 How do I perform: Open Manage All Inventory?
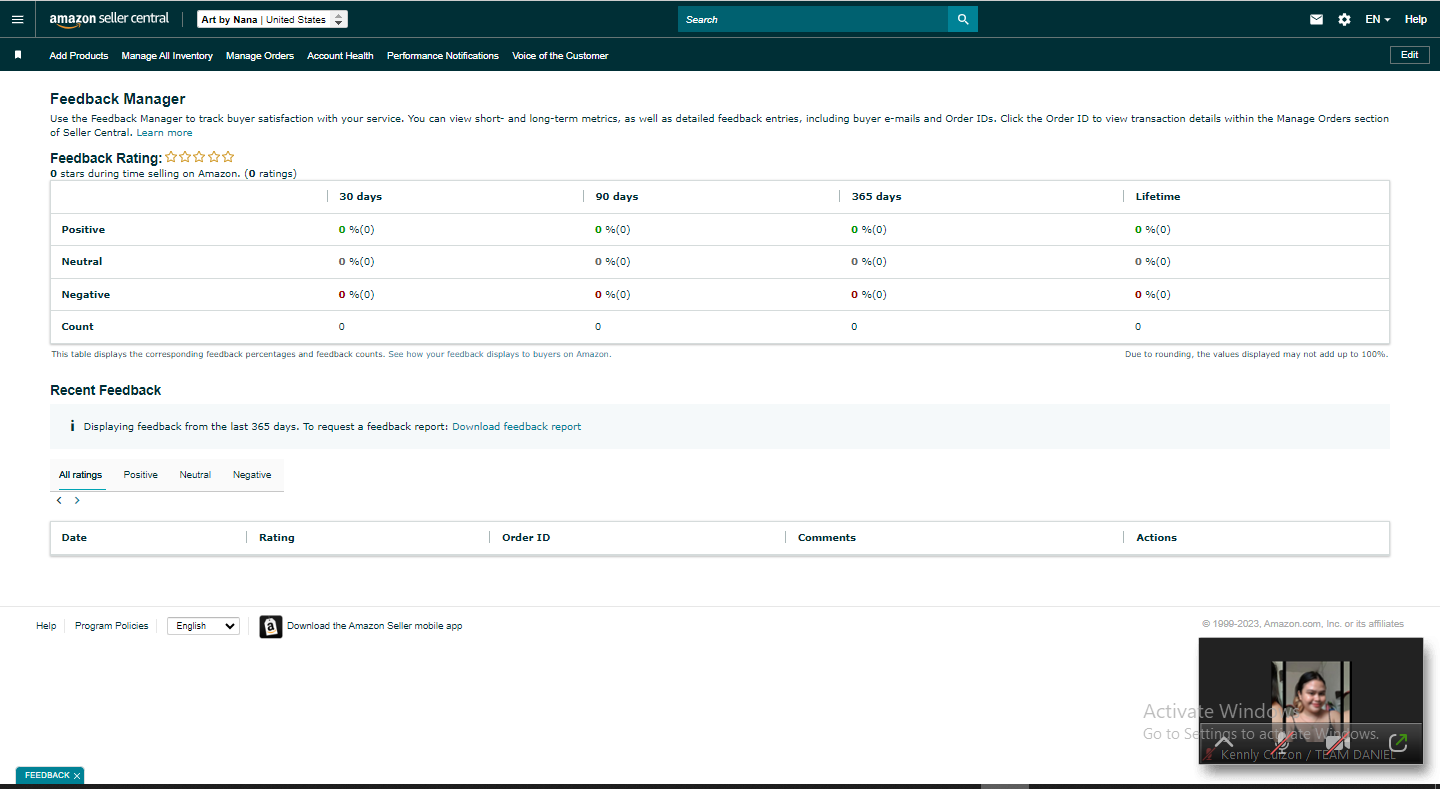167,56
